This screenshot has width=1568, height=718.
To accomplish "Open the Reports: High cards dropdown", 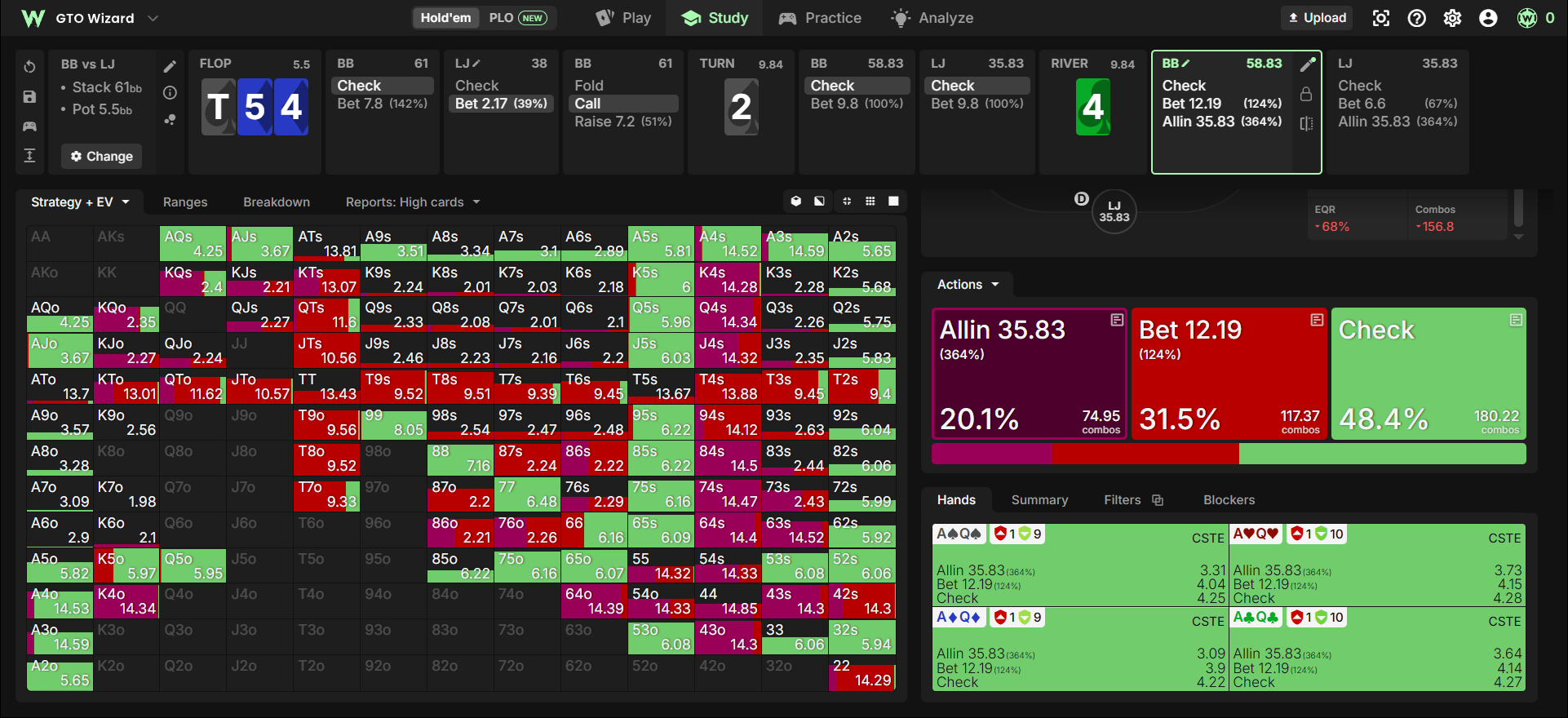I will click(x=413, y=202).
